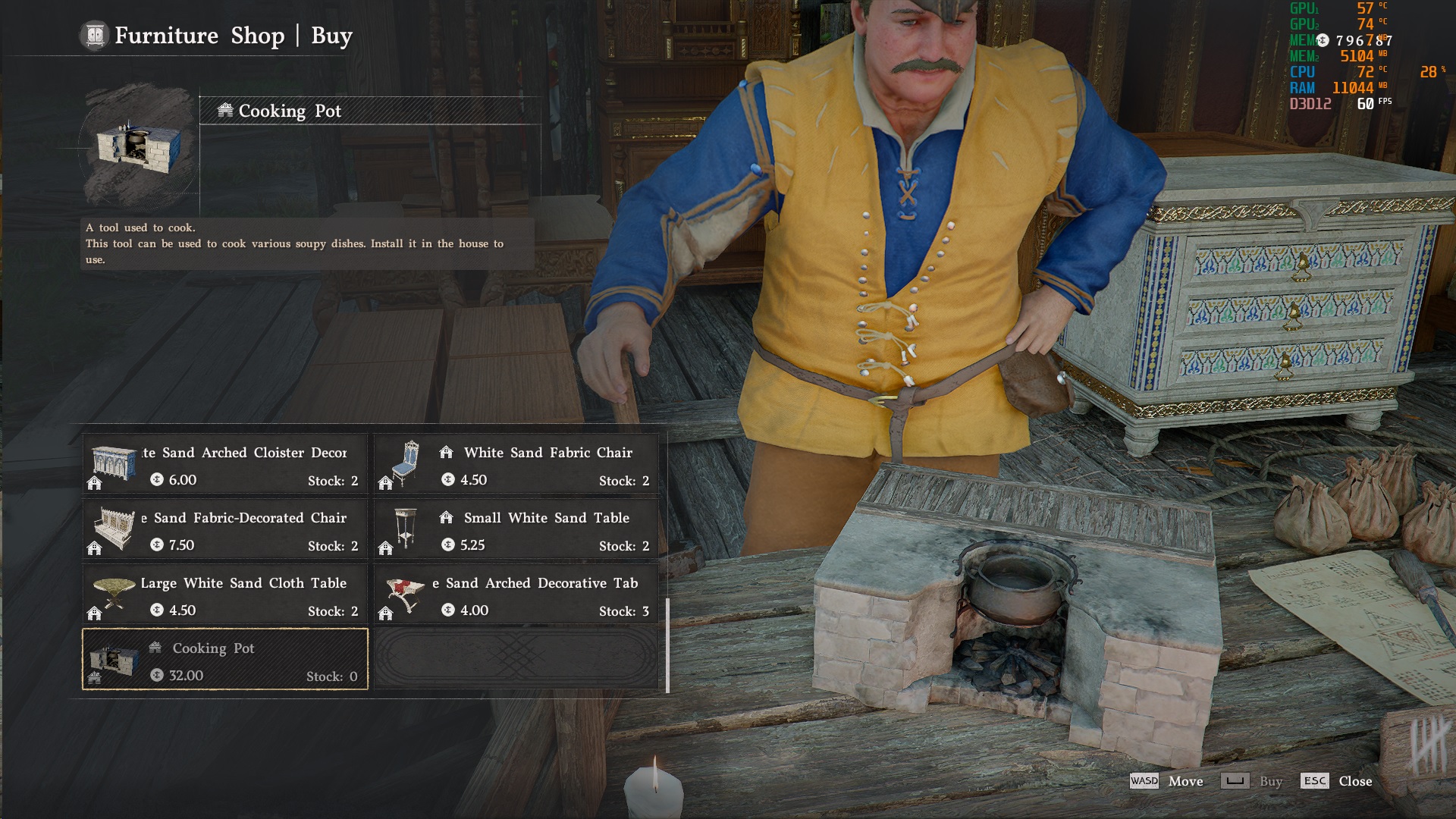This screenshot has width=1456, height=819.
Task: Select White Sand Arched Cloister Decor item
Action: pos(225,465)
